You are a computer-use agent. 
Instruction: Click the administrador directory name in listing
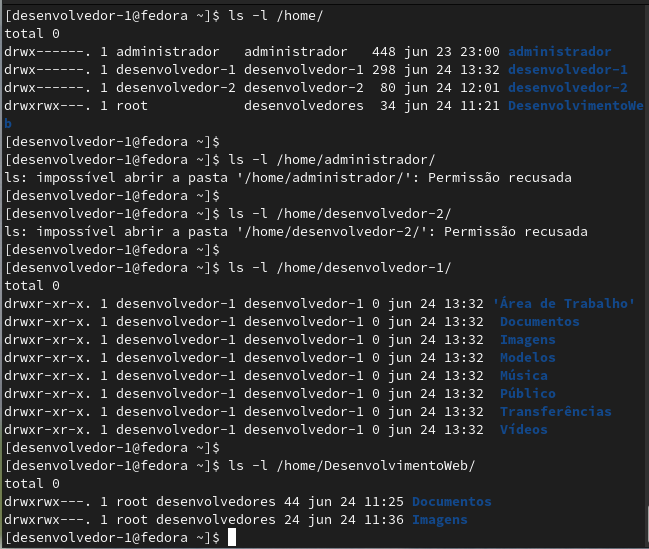560,52
